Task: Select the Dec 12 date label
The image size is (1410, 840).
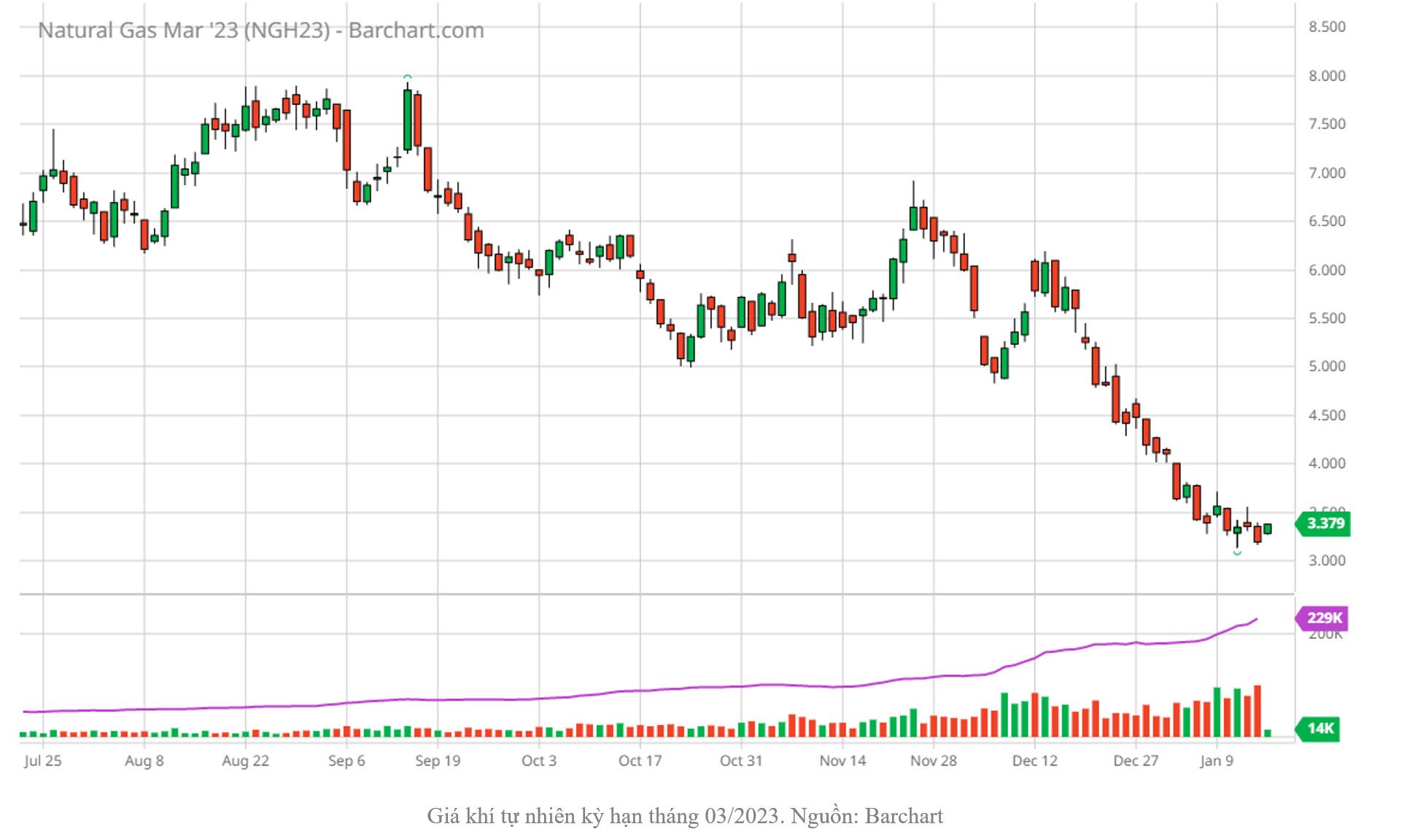Action: pos(1034,761)
